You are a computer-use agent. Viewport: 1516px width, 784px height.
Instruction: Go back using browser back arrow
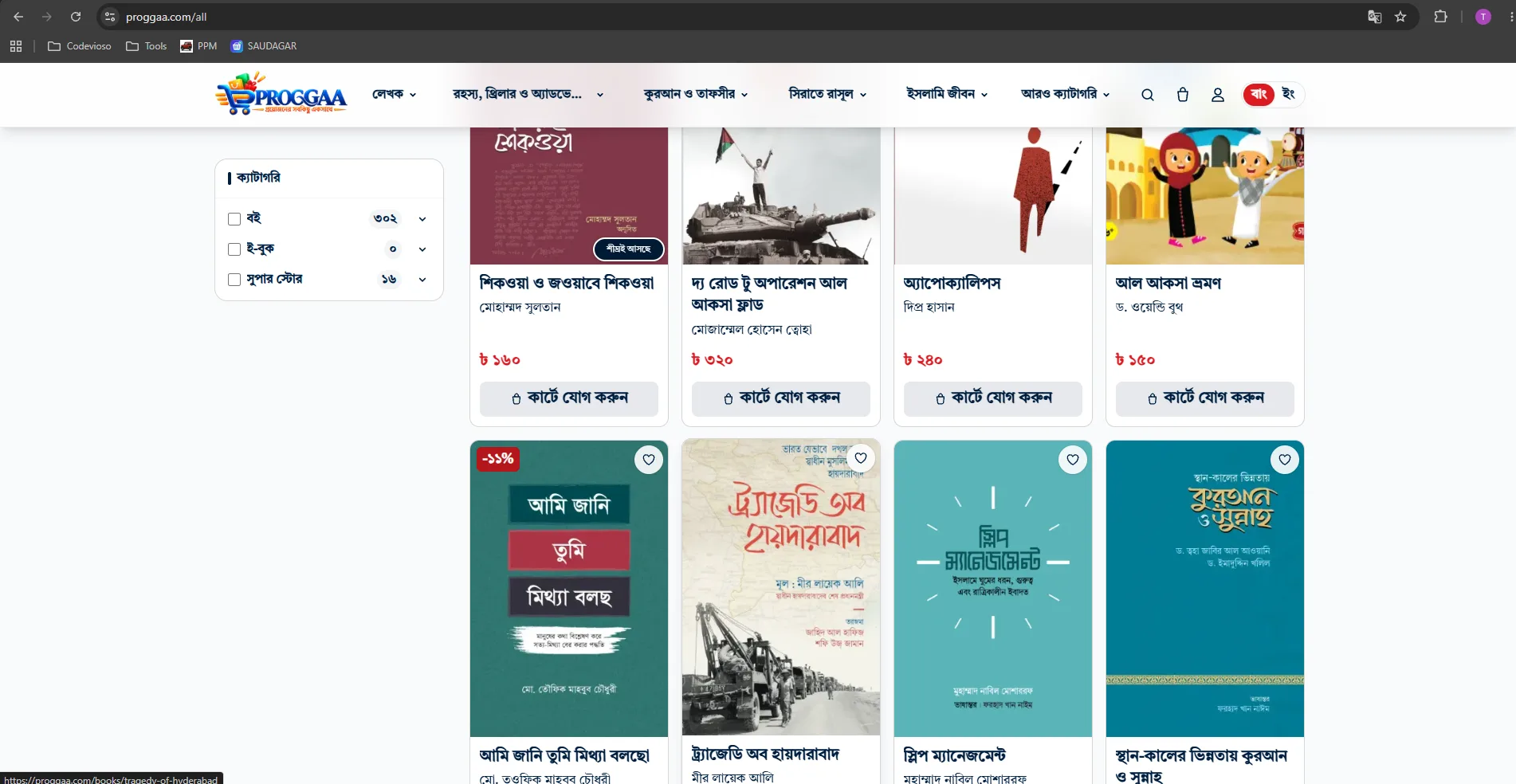[x=18, y=17]
